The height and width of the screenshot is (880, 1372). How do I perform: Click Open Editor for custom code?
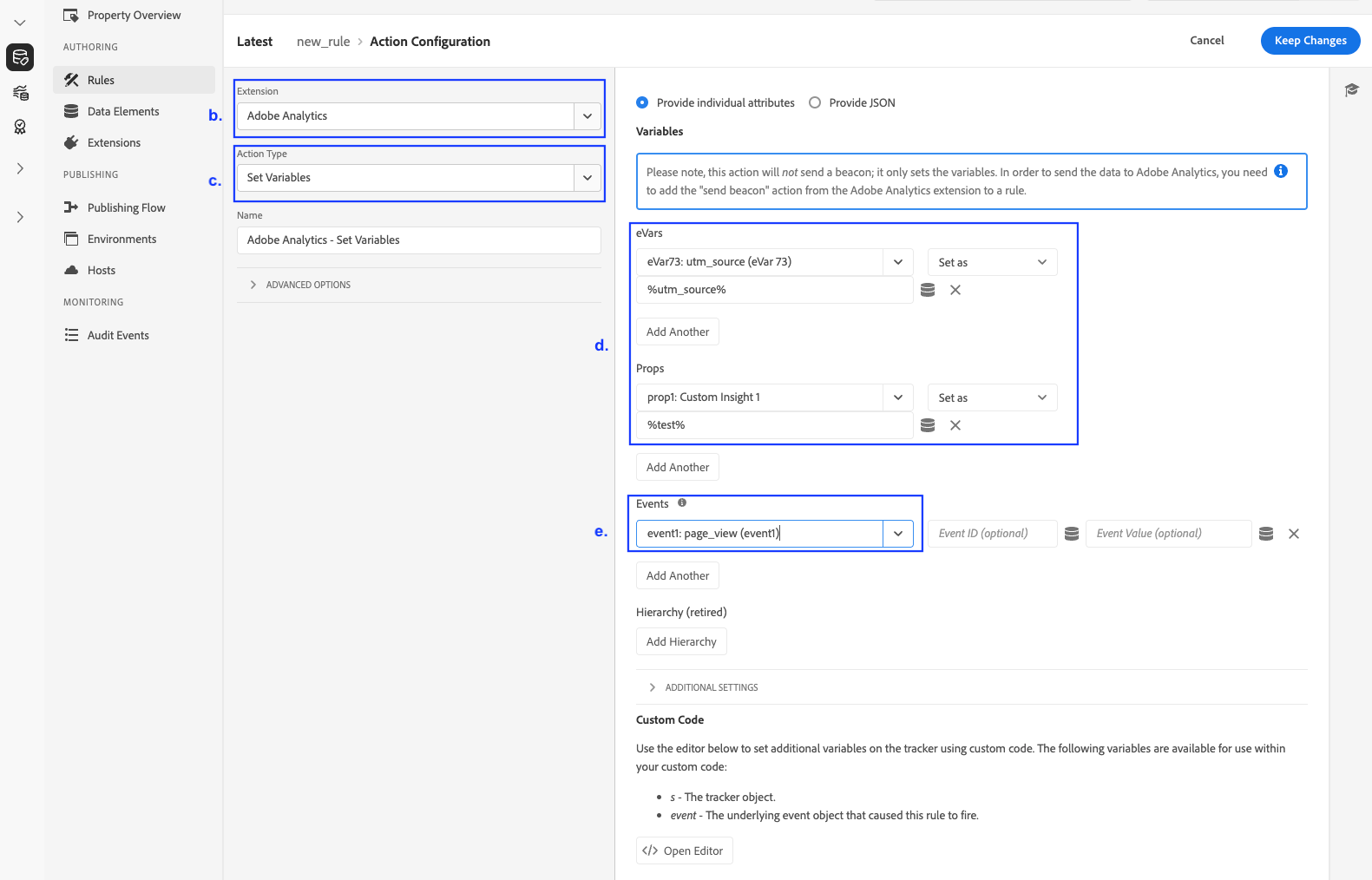pyautogui.click(x=684, y=850)
